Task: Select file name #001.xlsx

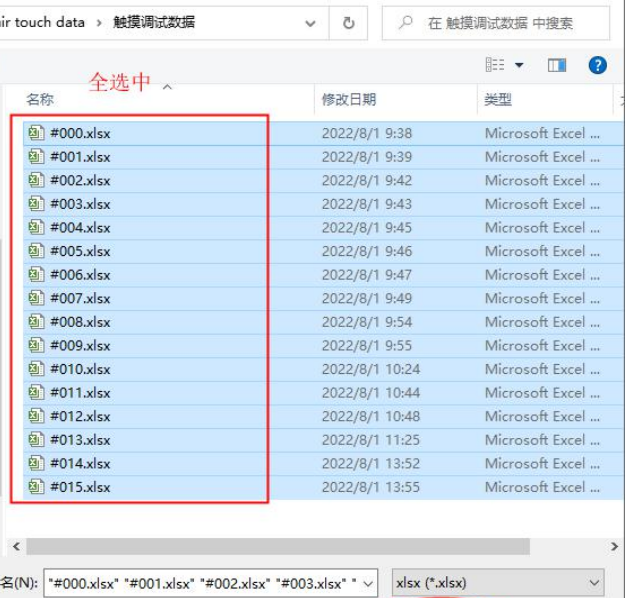Action: tap(80, 157)
